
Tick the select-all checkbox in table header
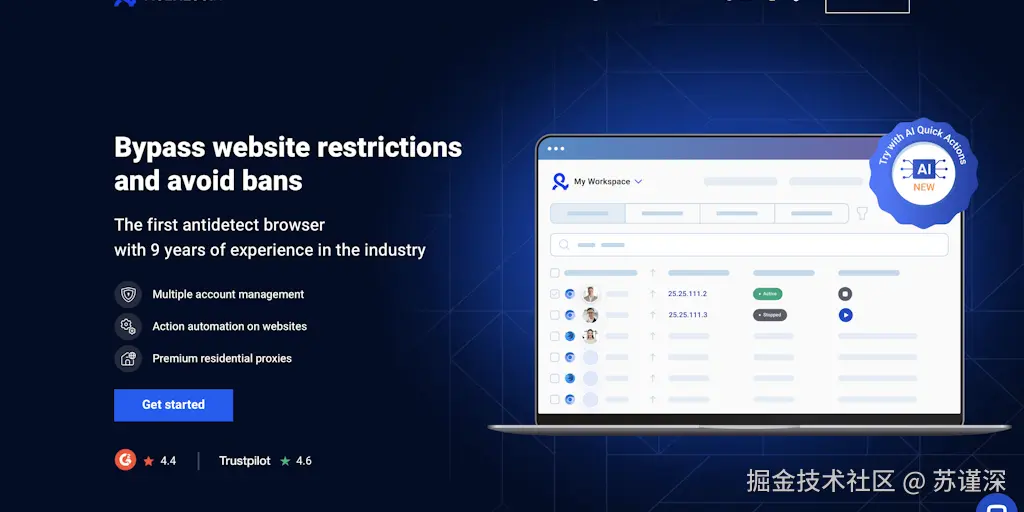tap(554, 273)
